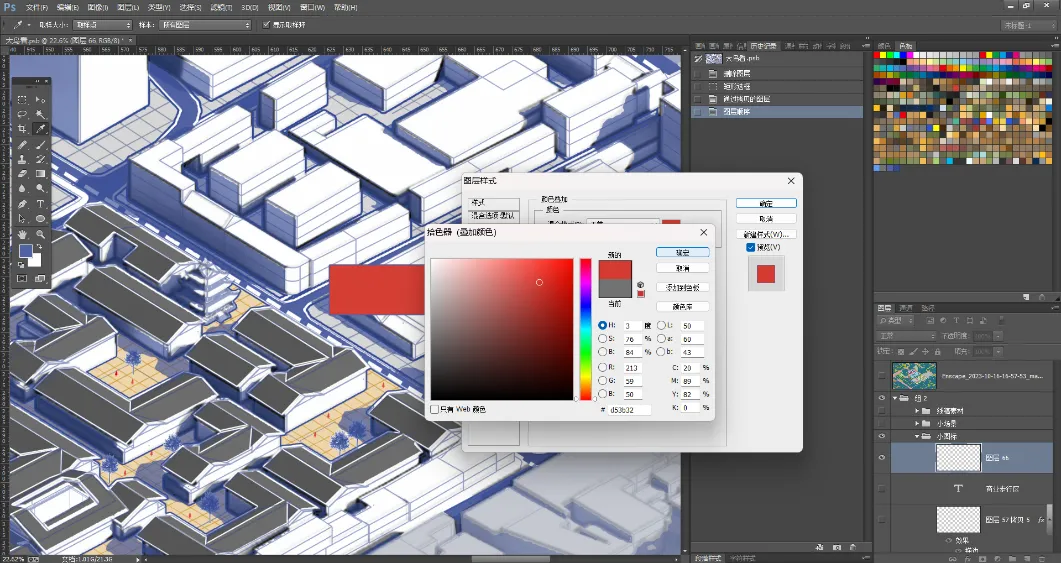
Task: Open the 3D(D) menu
Action: pos(250,7)
